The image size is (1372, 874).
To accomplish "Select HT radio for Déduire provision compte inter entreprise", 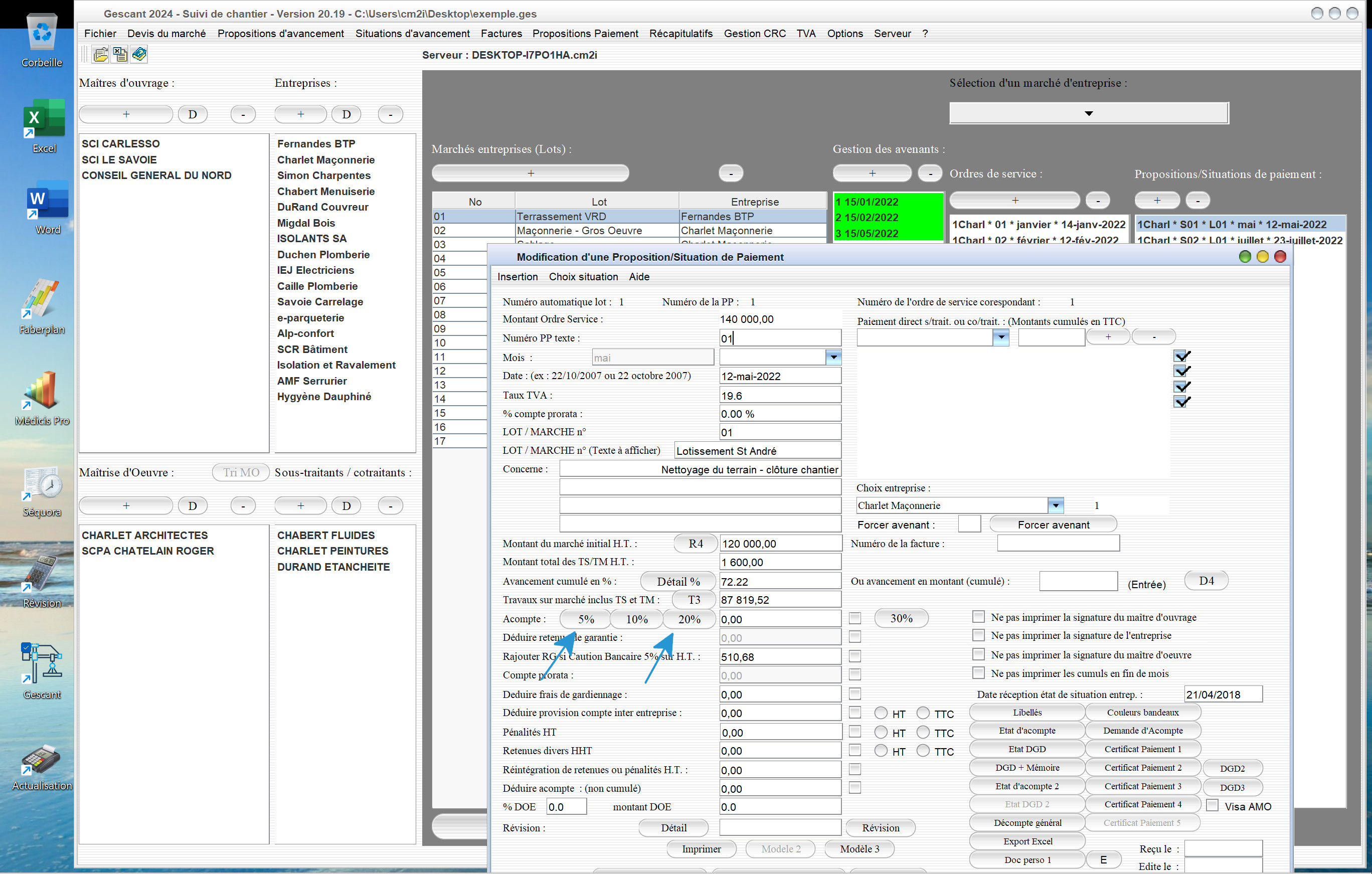I will pyautogui.click(x=881, y=713).
